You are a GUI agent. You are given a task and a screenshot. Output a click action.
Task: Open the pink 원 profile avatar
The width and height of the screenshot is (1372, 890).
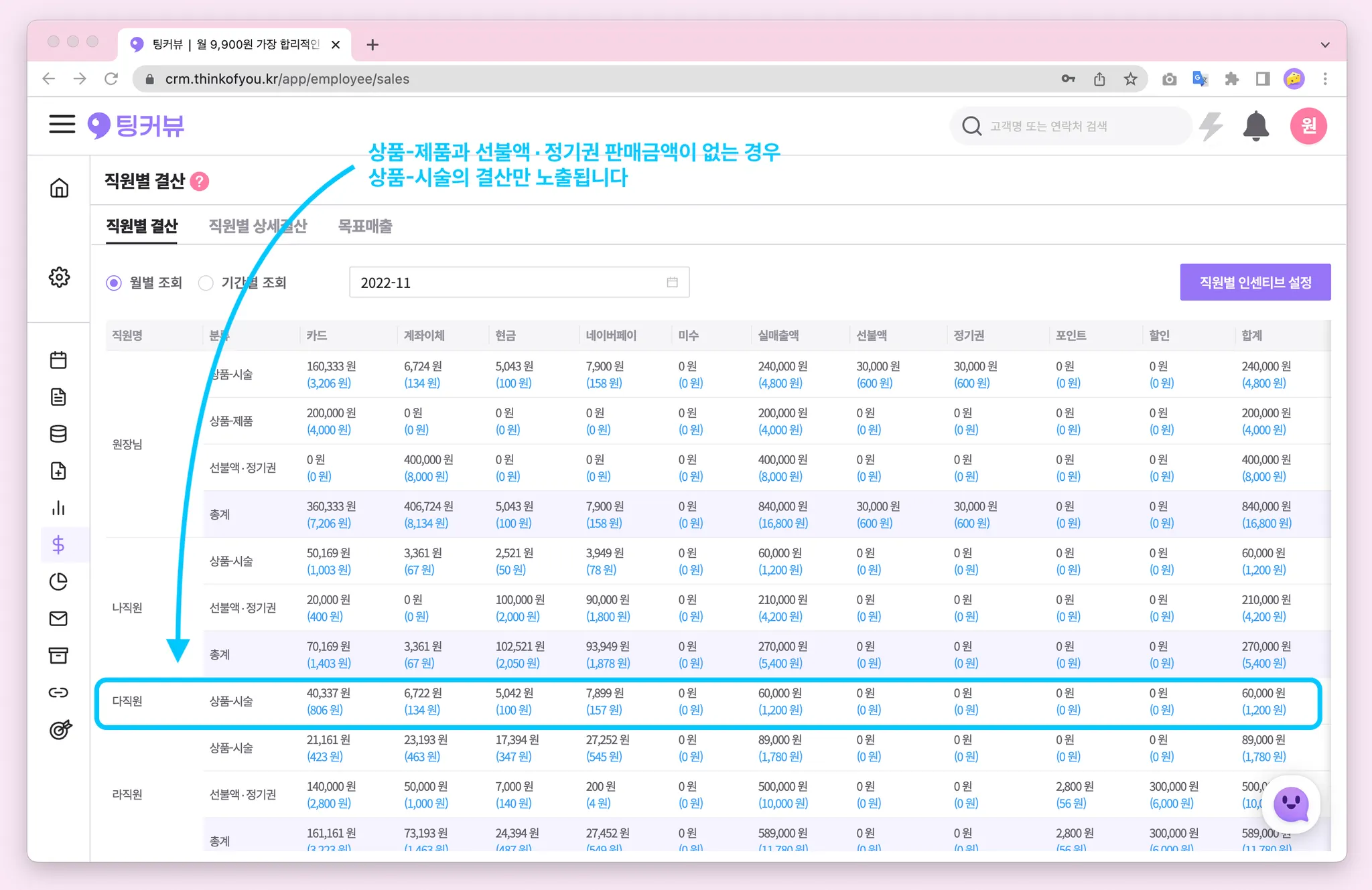(1308, 126)
